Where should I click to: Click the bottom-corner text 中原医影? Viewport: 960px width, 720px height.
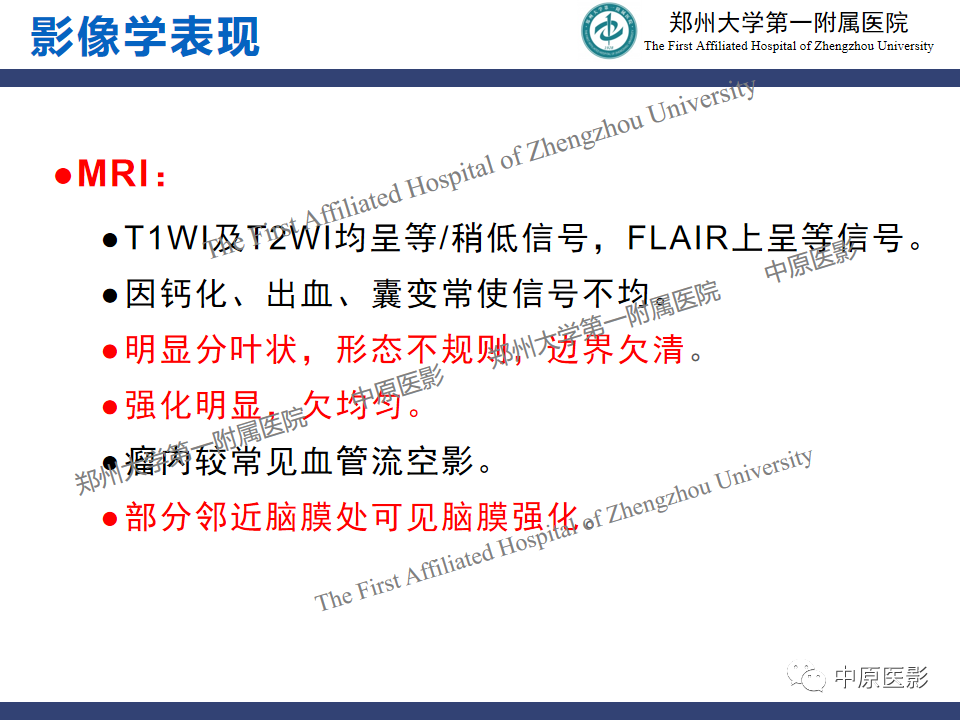tap(882, 677)
